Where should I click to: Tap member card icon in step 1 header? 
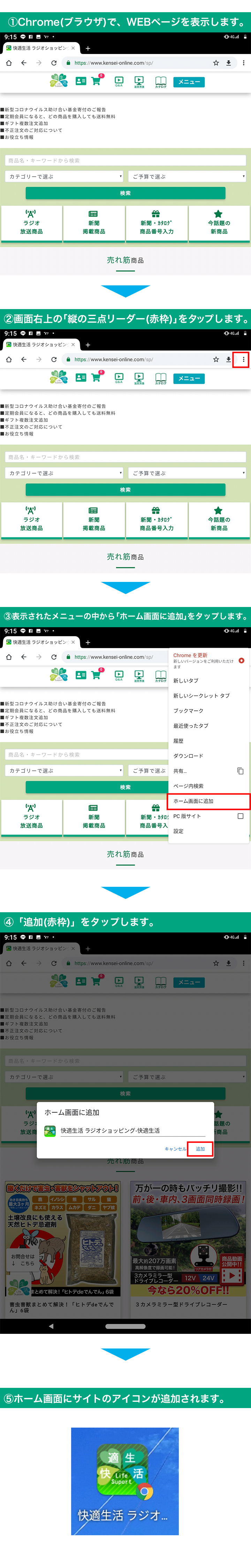tap(81, 80)
